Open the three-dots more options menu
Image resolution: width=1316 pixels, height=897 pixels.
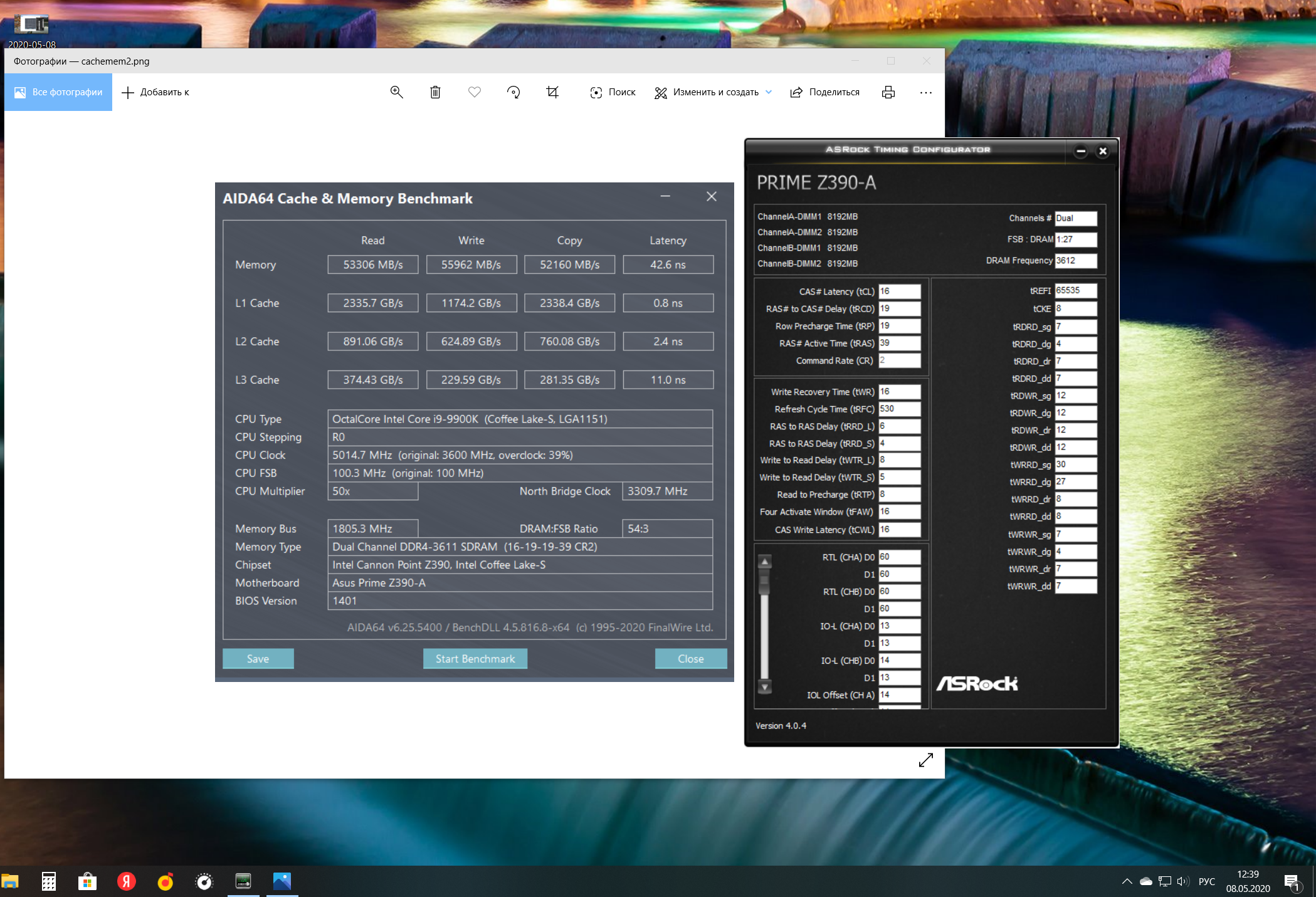tap(925, 92)
